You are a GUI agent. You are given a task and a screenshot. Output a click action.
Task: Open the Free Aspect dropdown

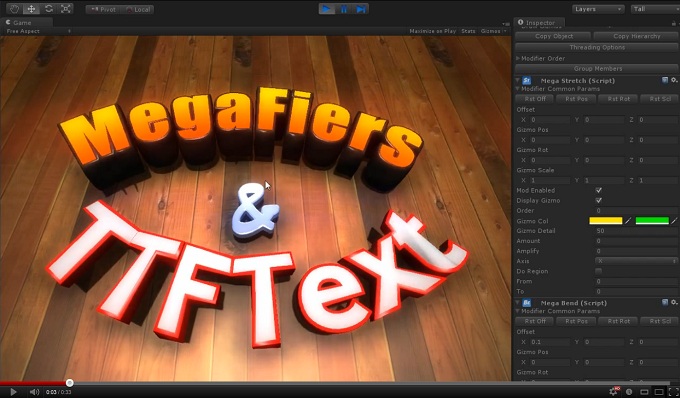click(x=39, y=31)
